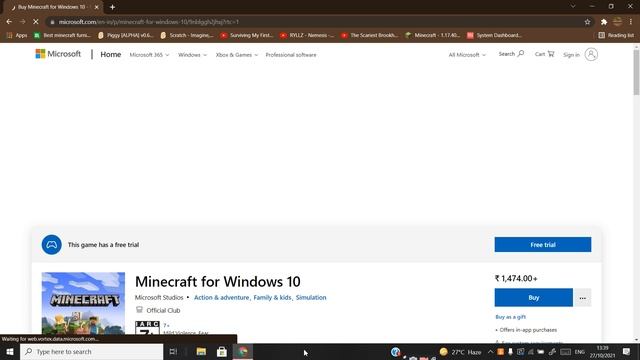Open the 'Best minecraft furni...' bookmark
This screenshot has height=360, width=640.
point(62,35)
